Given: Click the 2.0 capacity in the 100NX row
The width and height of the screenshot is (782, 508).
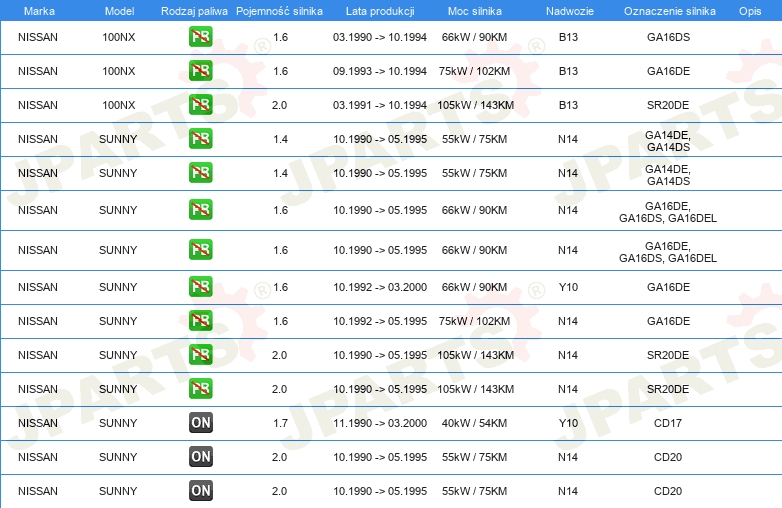Looking at the screenshot, I should point(279,105).
